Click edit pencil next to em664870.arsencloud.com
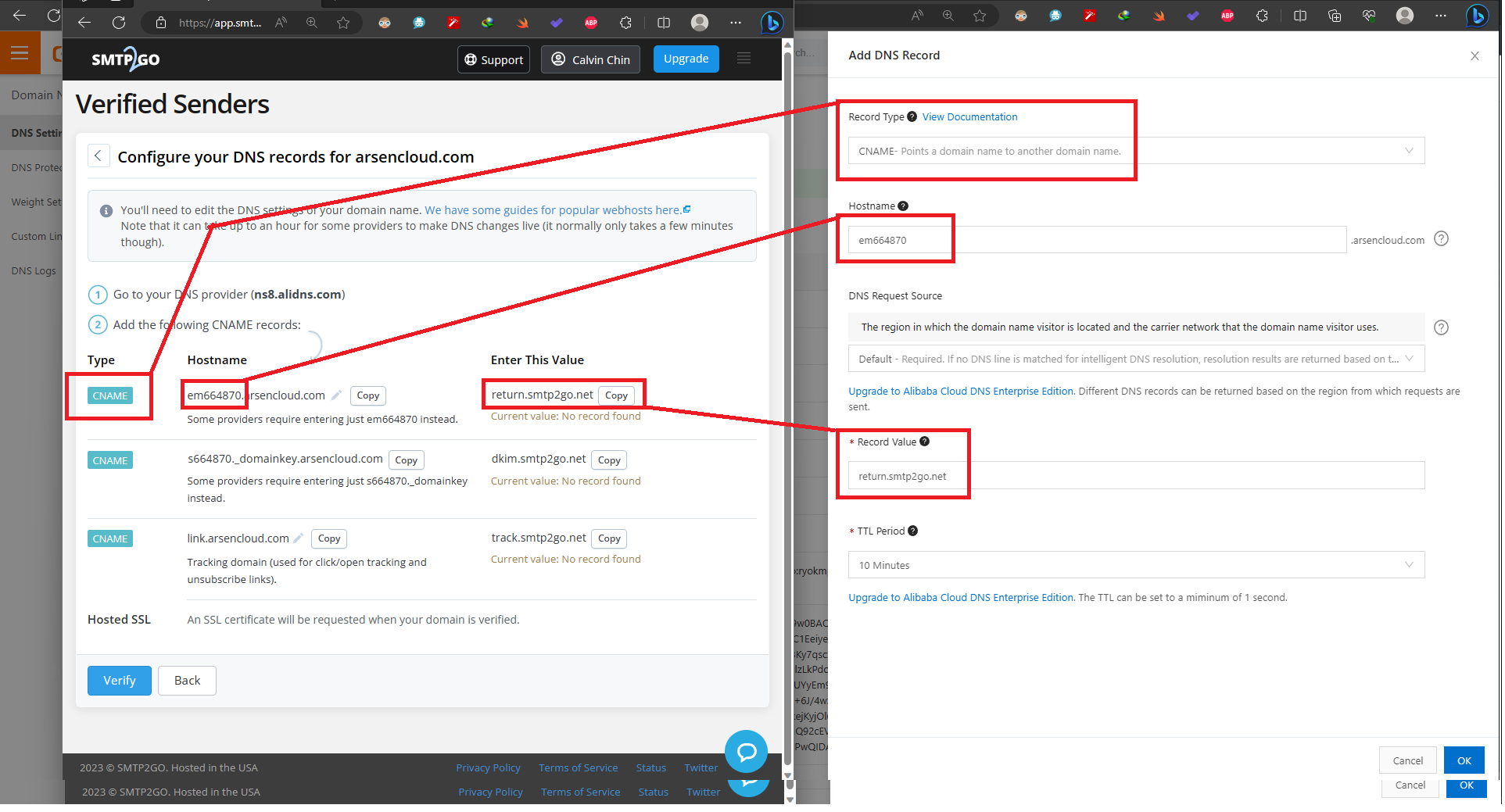Viewport: 1505px width, 812px height. pyautogui.click(x=336, y=395)
